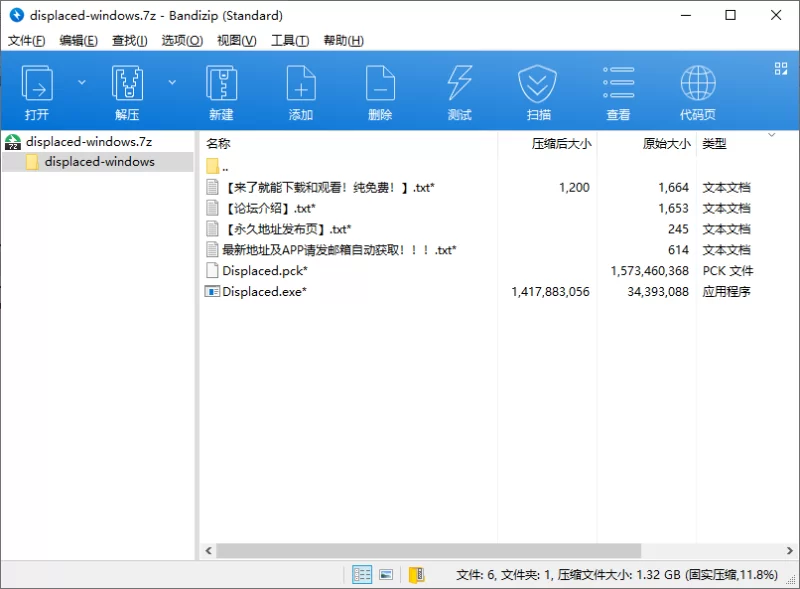Select the Displaced.exe file name
The height and width of the screenshot is (589, 800).
(x=264, y=291)
